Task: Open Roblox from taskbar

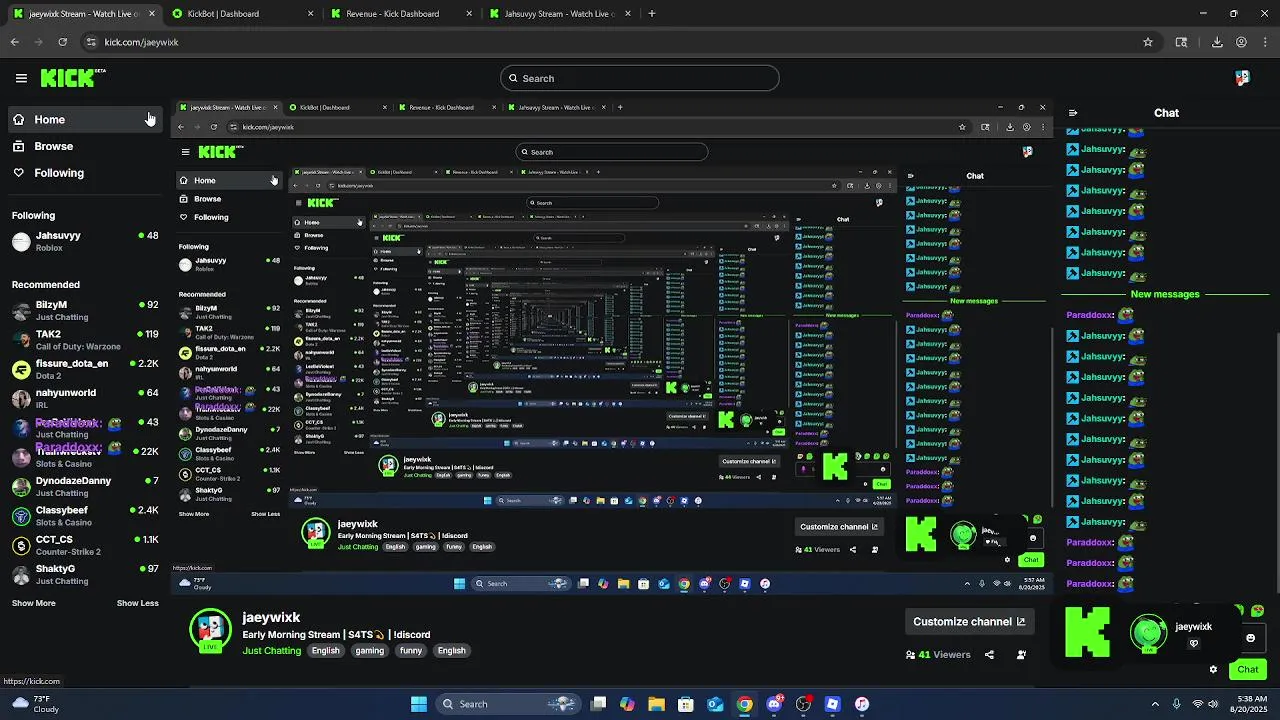Action: coord(832,704)
